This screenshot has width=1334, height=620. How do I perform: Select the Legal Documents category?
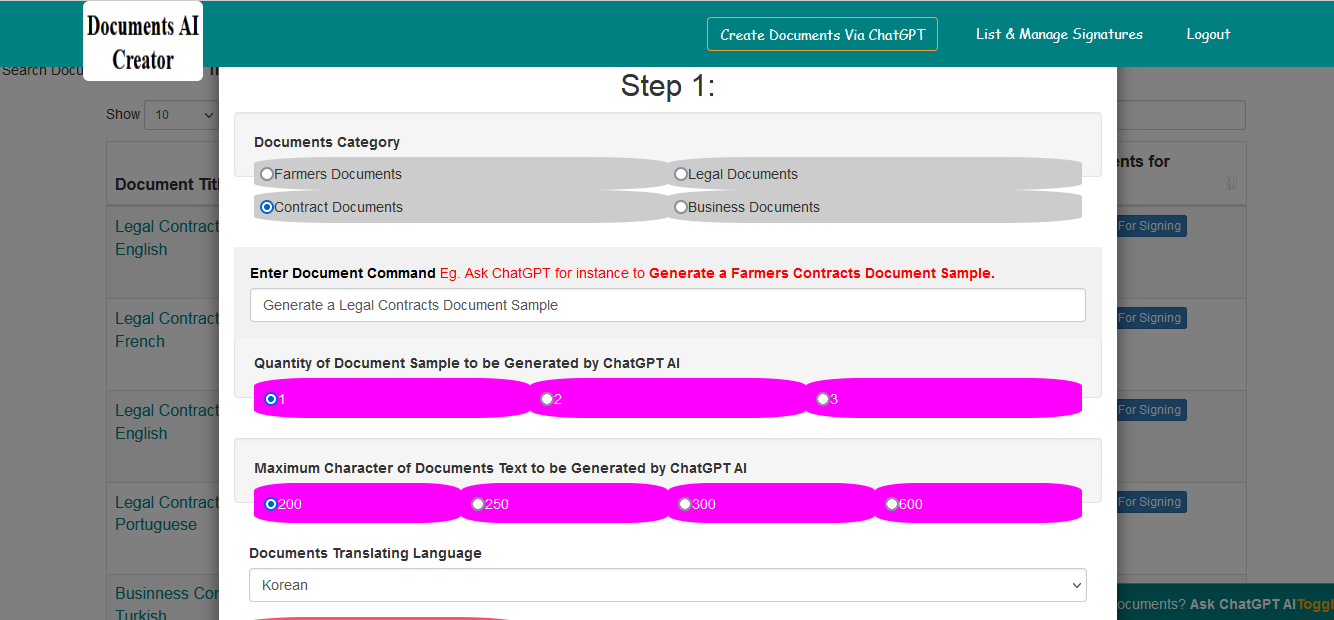point(681,173)
